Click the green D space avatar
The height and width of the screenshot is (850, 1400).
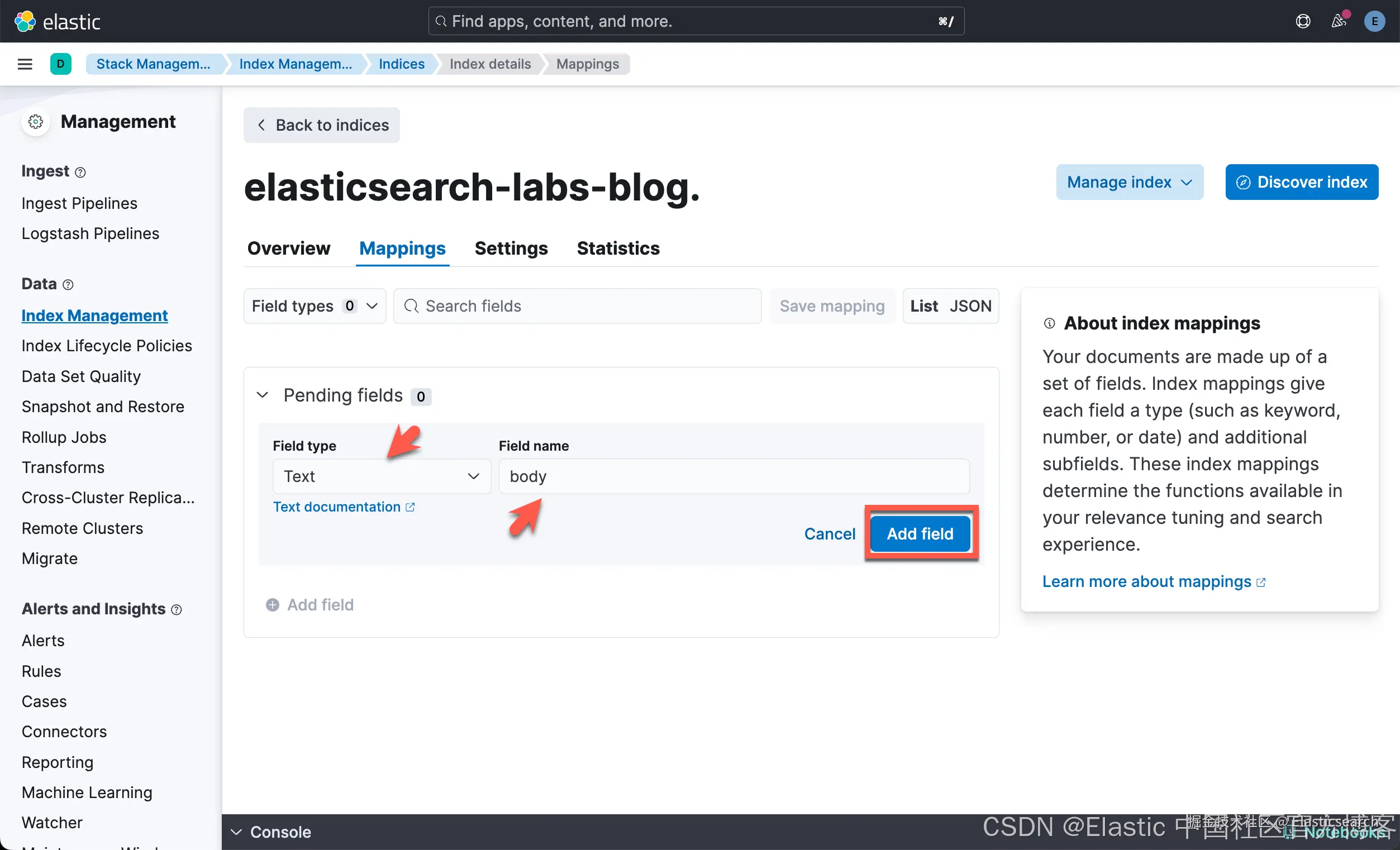pyautogui.click(x=60, y=64)
